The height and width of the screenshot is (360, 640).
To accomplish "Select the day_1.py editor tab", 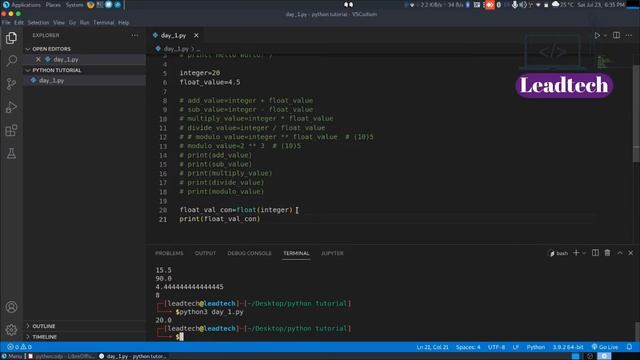I will [173, 36].
